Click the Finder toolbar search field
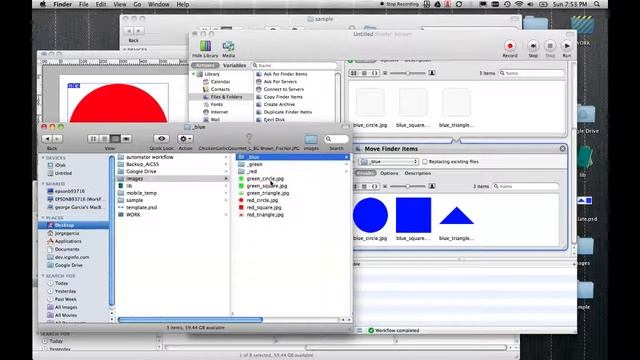640x360 pixels. (336, 139)
